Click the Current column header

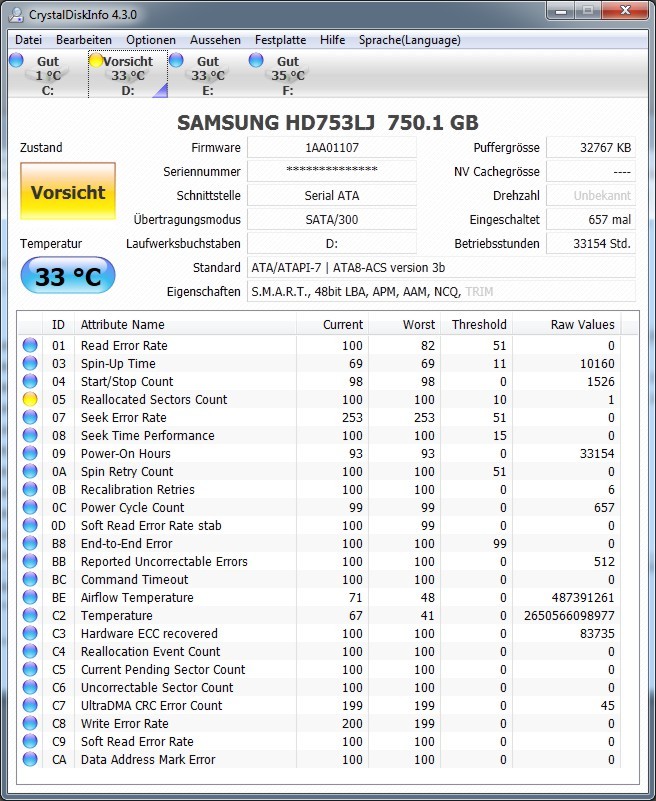(x=333, y=324)
